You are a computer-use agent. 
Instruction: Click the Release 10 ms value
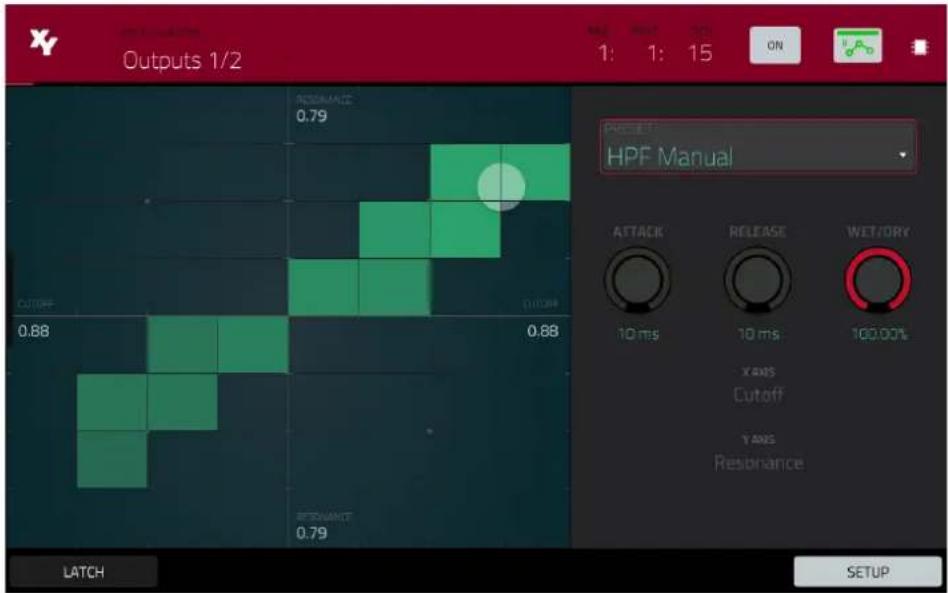758,334
